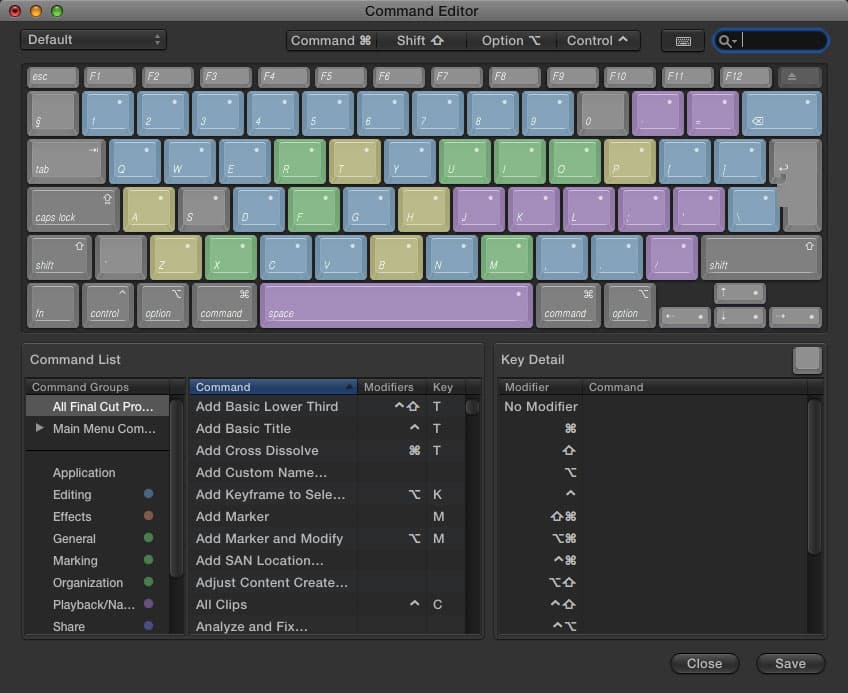Click the purple J key
Screen dimensions: 848x693
tap(479, 209)
